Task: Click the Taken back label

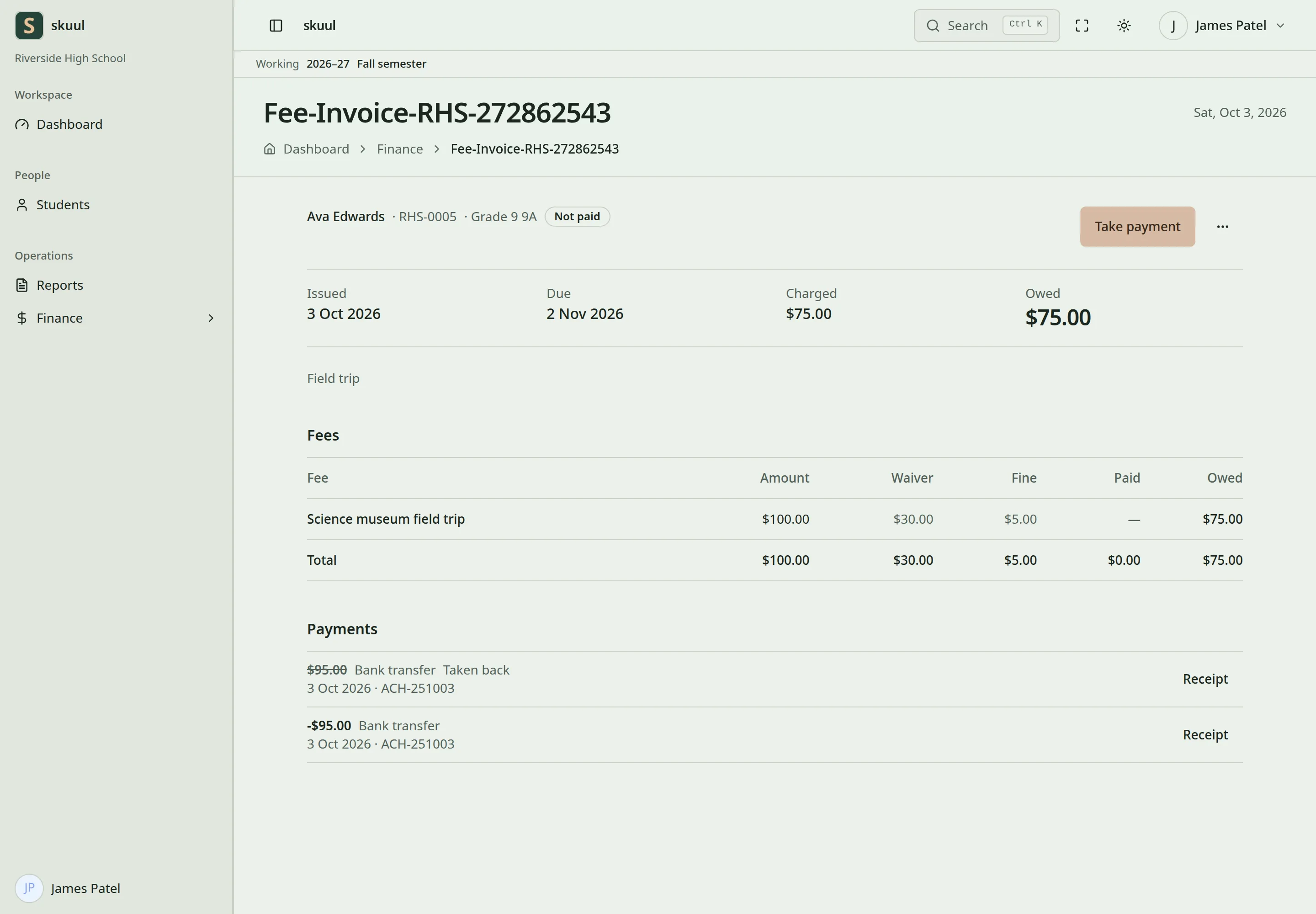Action: (x=476, y=670)
